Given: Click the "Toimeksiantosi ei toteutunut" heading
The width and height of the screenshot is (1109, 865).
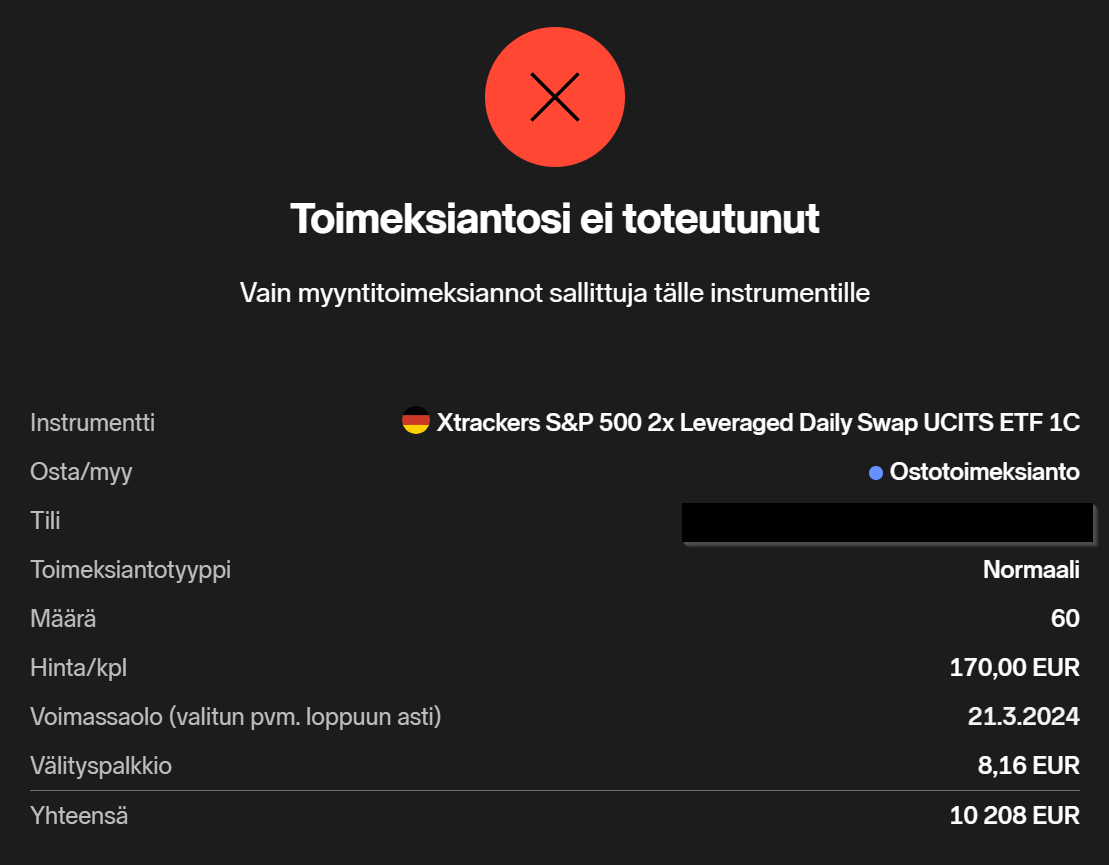Looking at the screenshot, I should tap(554, 219).
